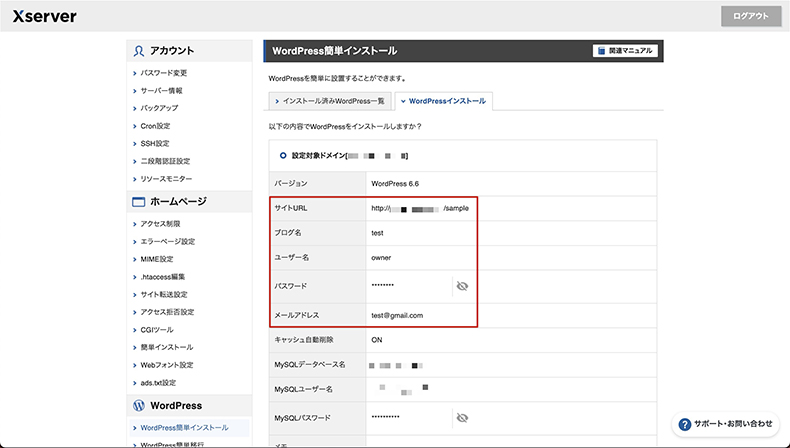The height and width of the screenshot is (448, 790).
Task: Click the manual book icon
Action: point(601,51)
